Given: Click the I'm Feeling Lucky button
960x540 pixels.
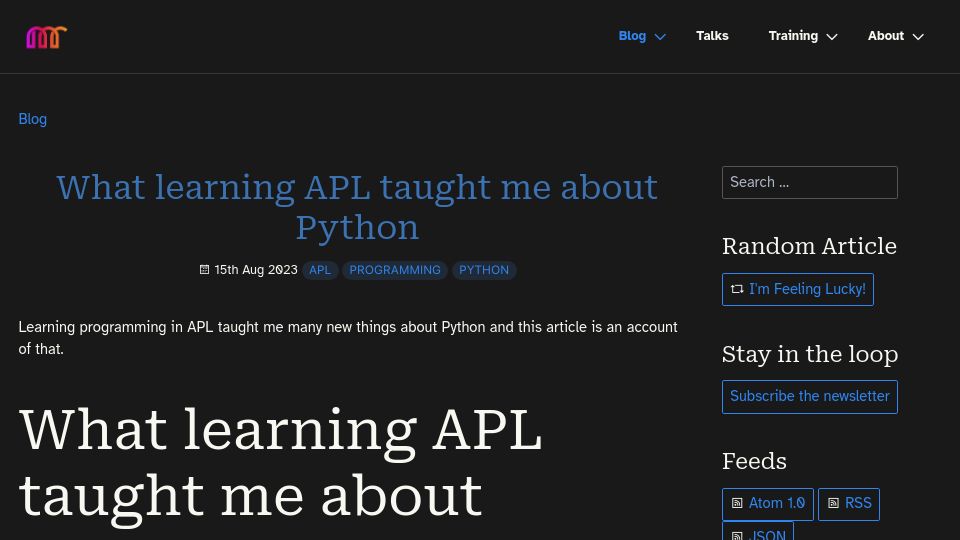Looking at the screenshot, I should click(x=798, y=289).
